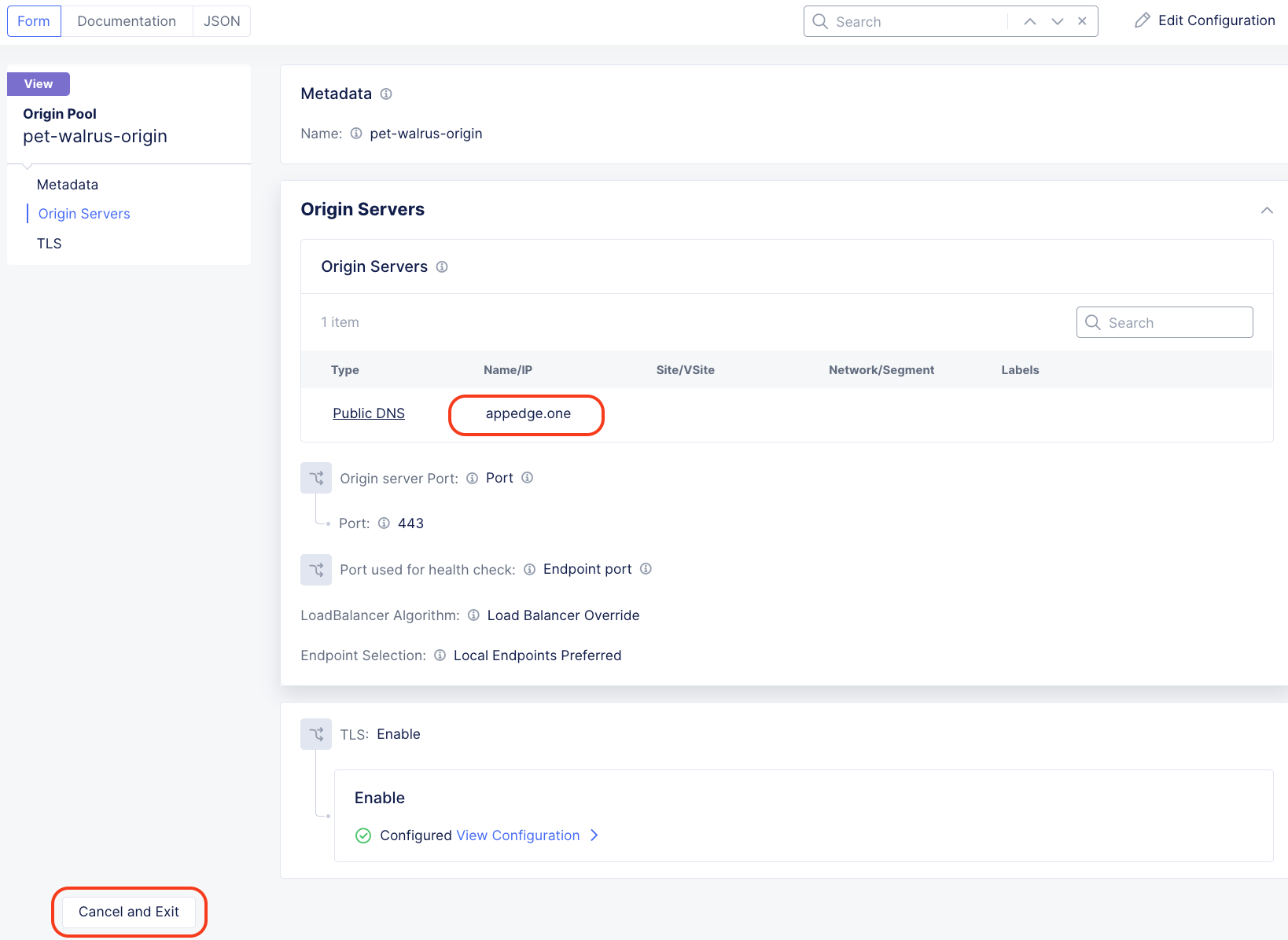The width and height of the screenshot is (1288, 940).
Task: Click info icon beside Port 443 label
Action: tap(384, 523)
